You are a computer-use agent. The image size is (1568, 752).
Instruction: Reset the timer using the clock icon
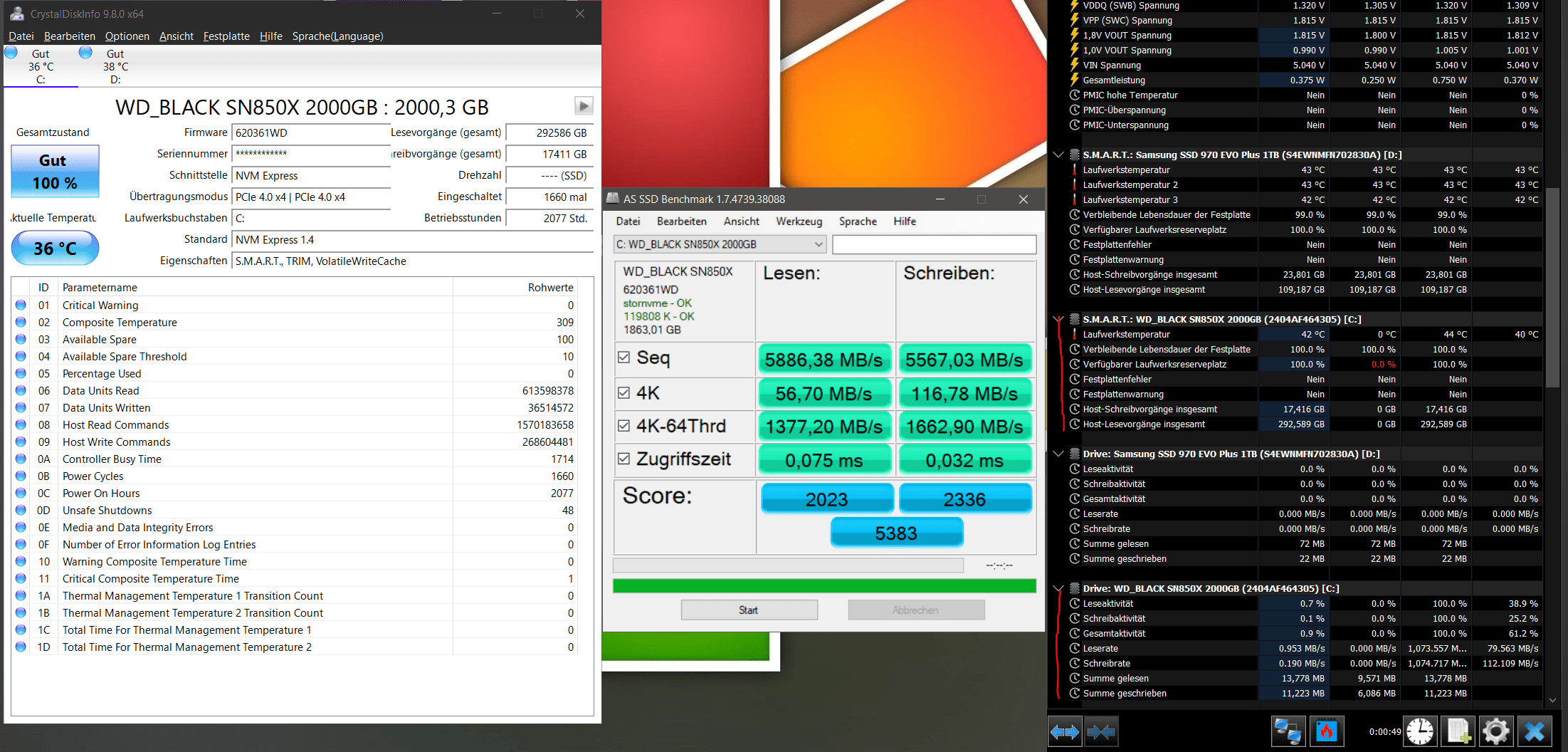[x=1420, y=731]
